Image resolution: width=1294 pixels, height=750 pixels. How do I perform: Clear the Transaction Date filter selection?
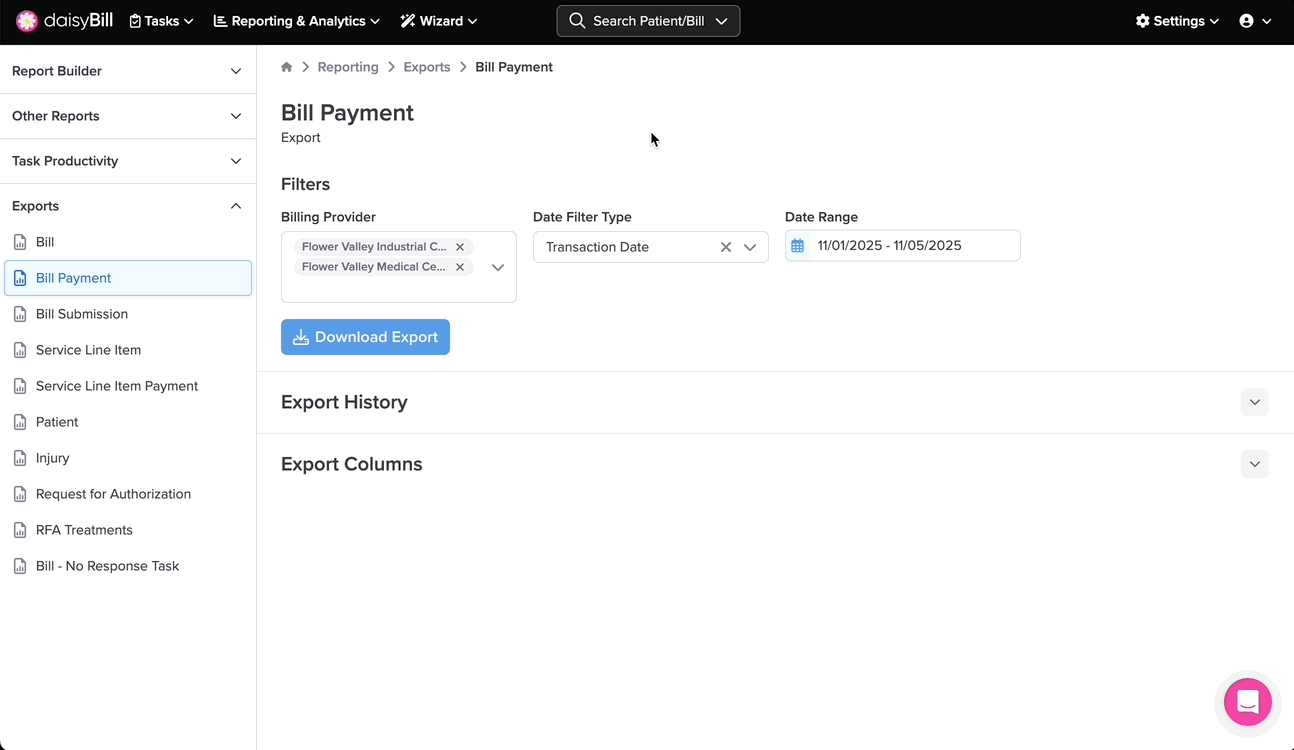pyautogui.click(x=726, y=247)
